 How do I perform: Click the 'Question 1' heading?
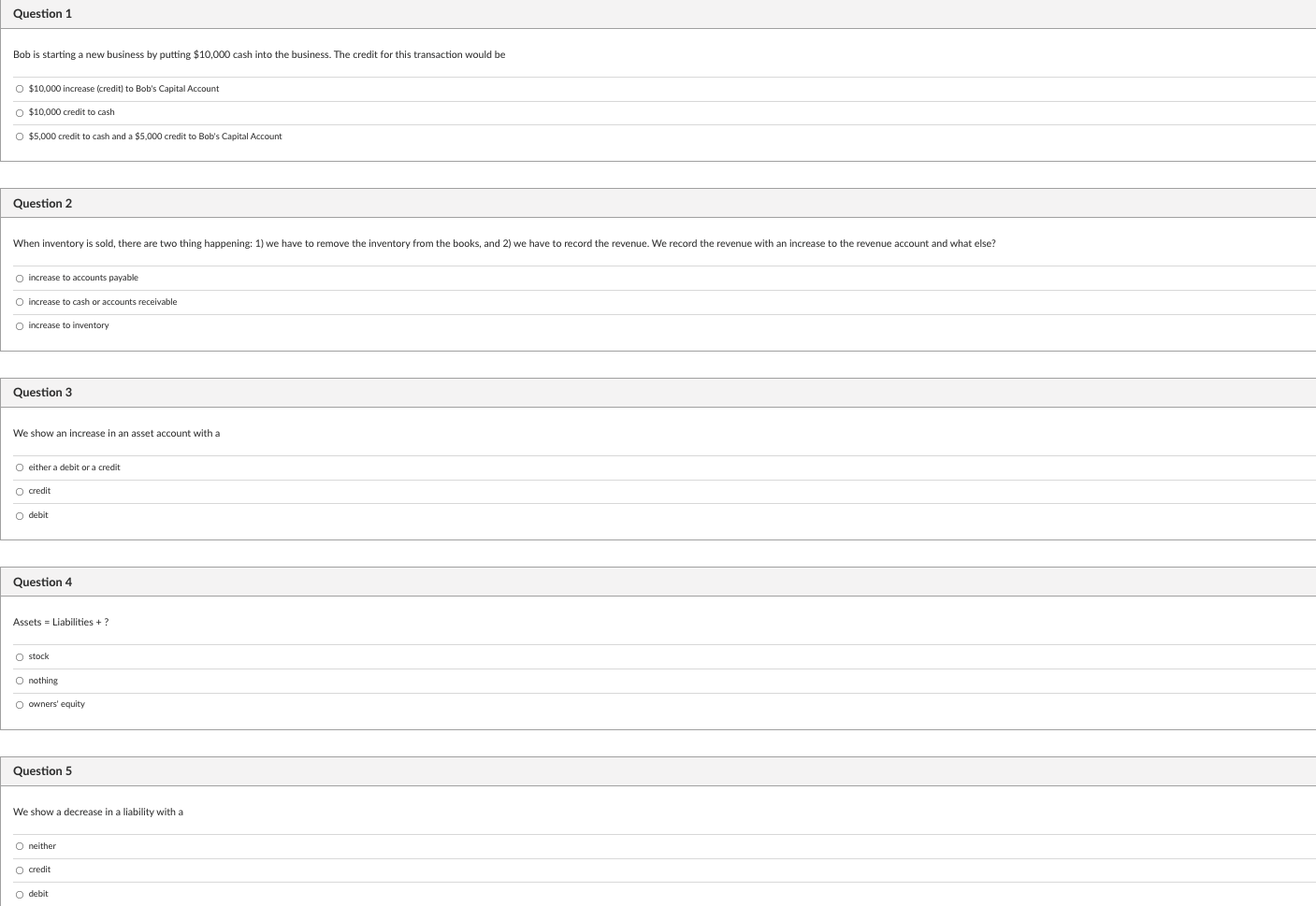click(42, 14)
